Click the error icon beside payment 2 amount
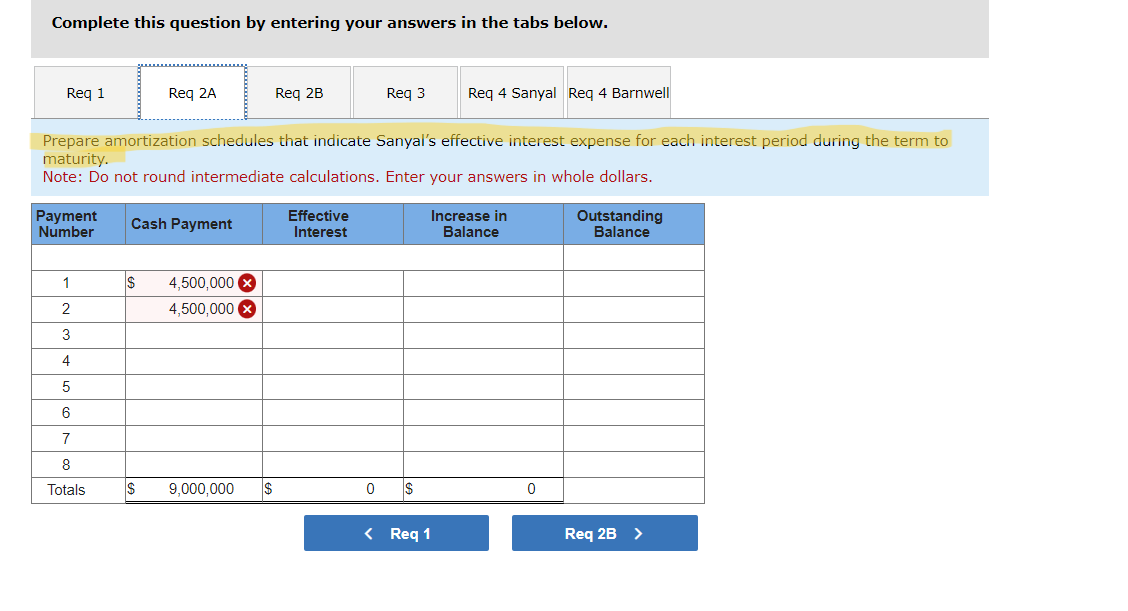This screenshot has height=611, width=1128. (247, 309)
